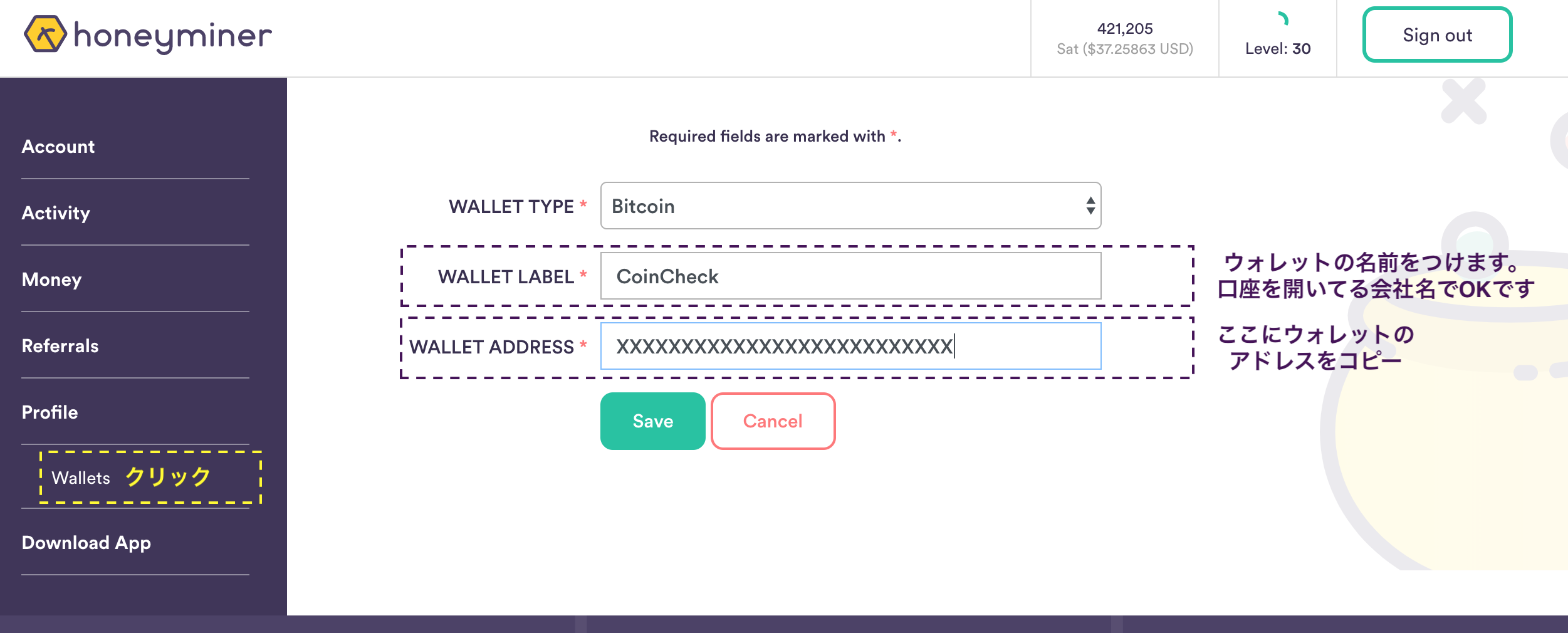Image resolution: width=1568 pixels, height=633 pixels.
Task: Click the level progress spinner icon
Action: click(x=1282, y=19)
